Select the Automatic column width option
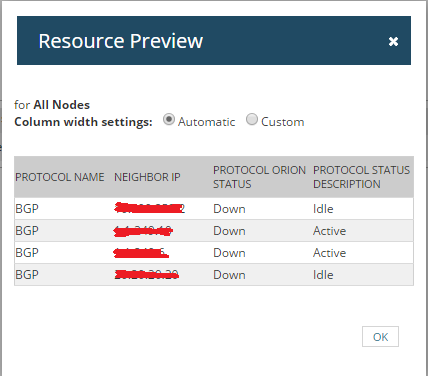The height and width of the screenshot is (376, 428). click(169, 119)
